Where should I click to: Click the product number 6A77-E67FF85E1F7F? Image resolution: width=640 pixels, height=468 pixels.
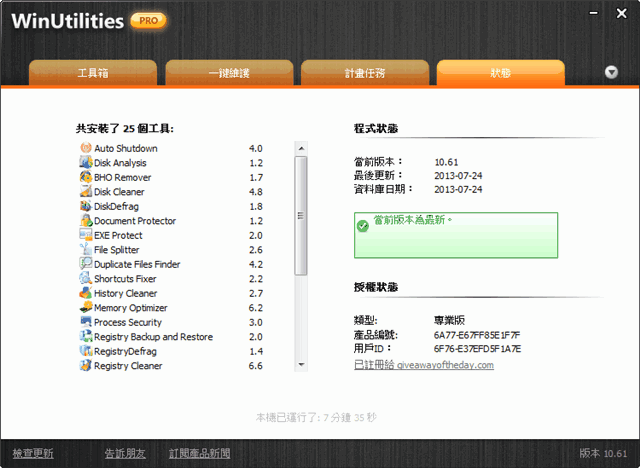(477, 335)
